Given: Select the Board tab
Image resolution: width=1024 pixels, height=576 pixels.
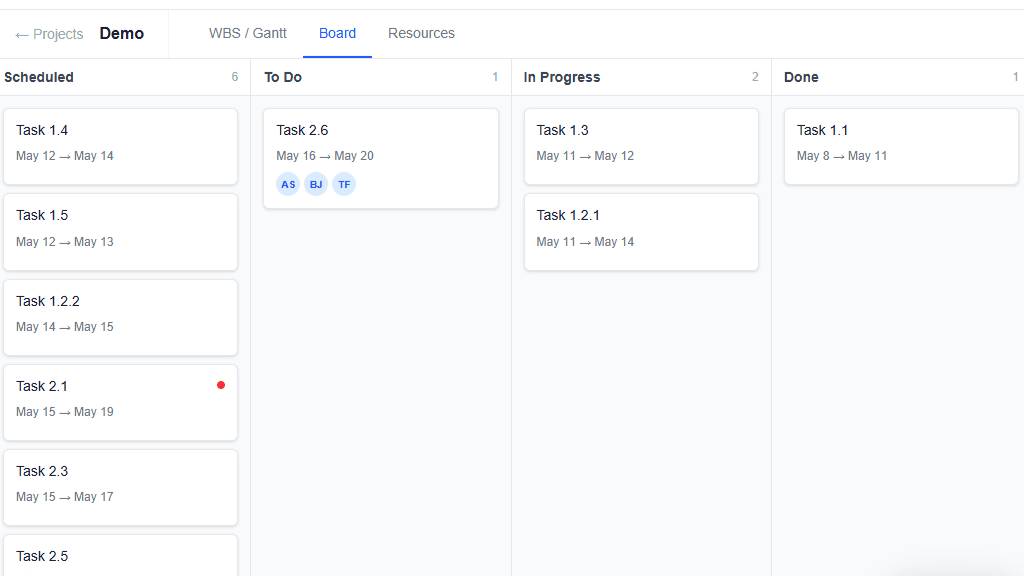Looking at the screenshot, I should point(337,33).
